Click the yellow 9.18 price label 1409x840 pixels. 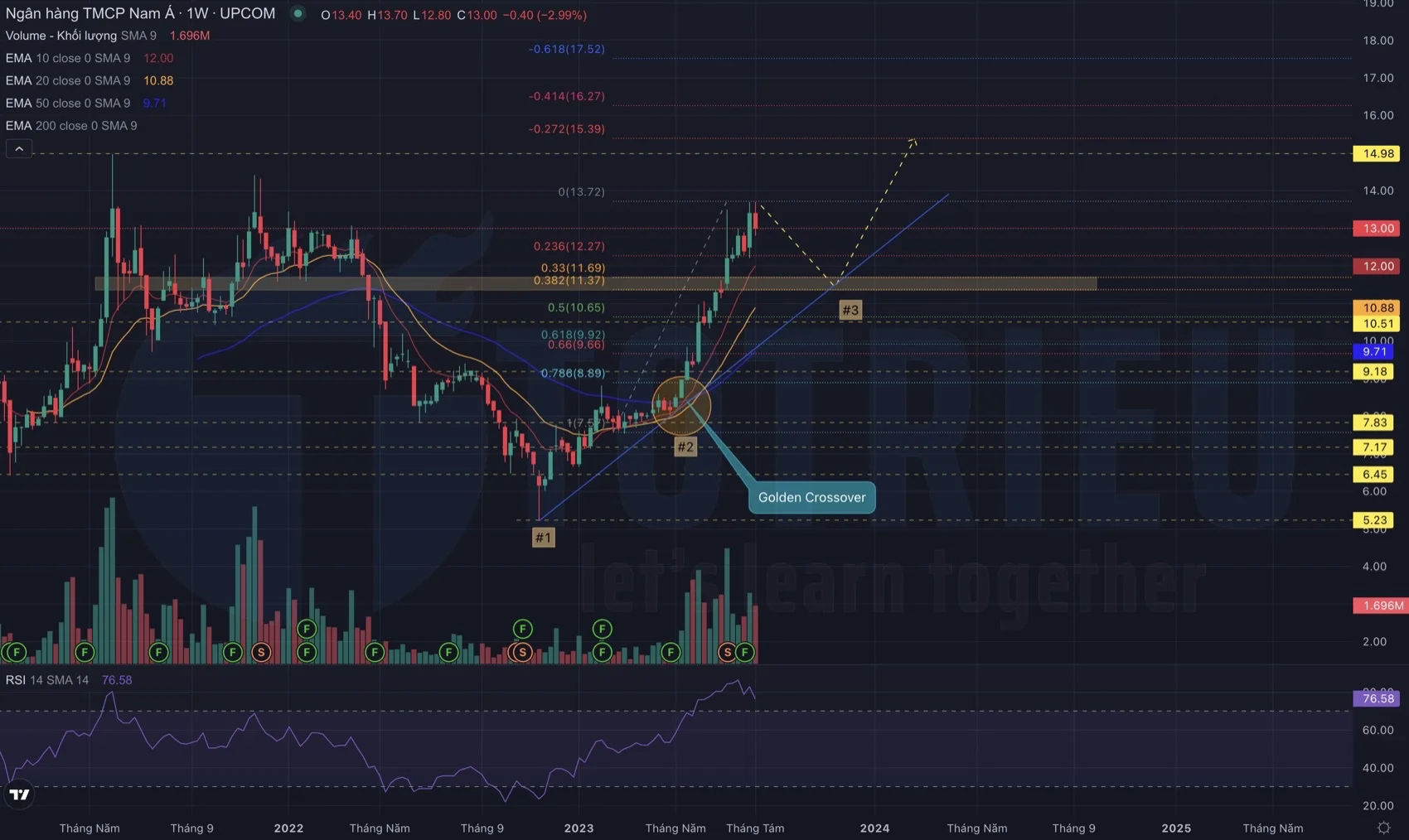1375,372
